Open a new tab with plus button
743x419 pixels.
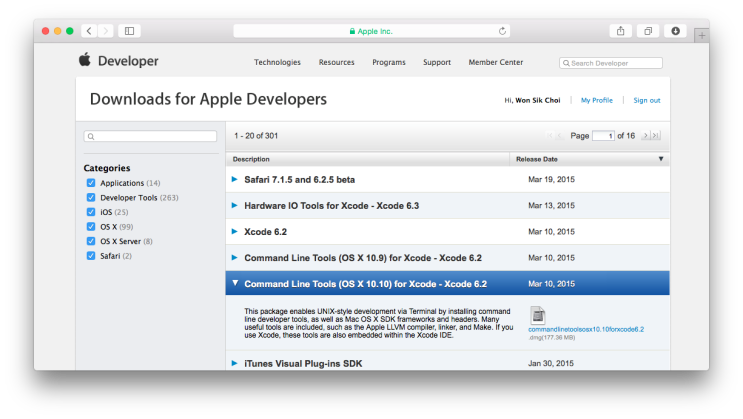[702, 35]
